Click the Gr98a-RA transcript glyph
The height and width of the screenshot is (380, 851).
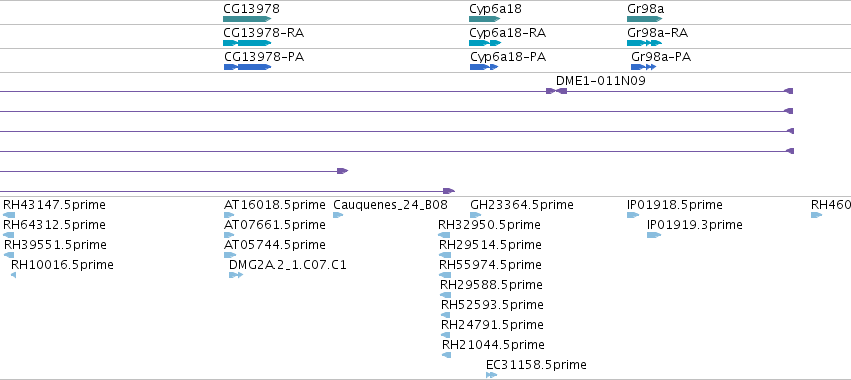[644, 43]
